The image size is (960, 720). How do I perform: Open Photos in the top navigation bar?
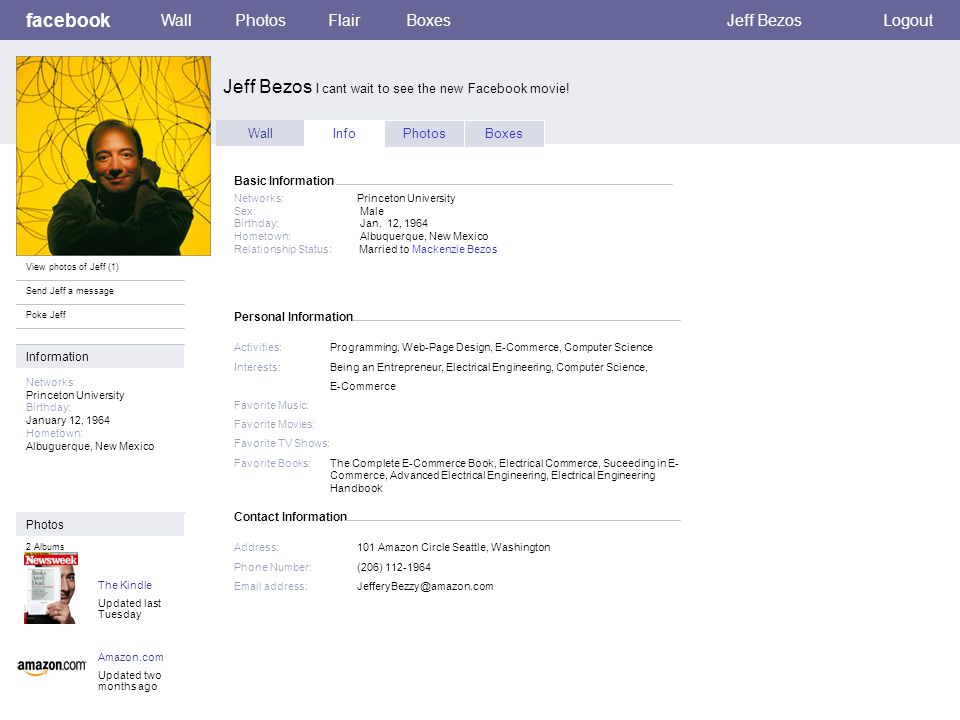[x=260, y=20]
